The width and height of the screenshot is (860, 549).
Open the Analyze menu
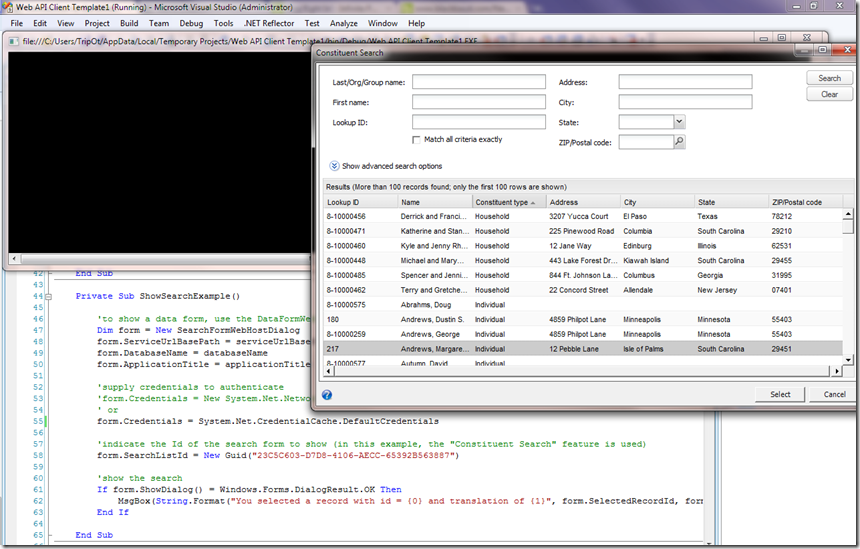point(344,23)
